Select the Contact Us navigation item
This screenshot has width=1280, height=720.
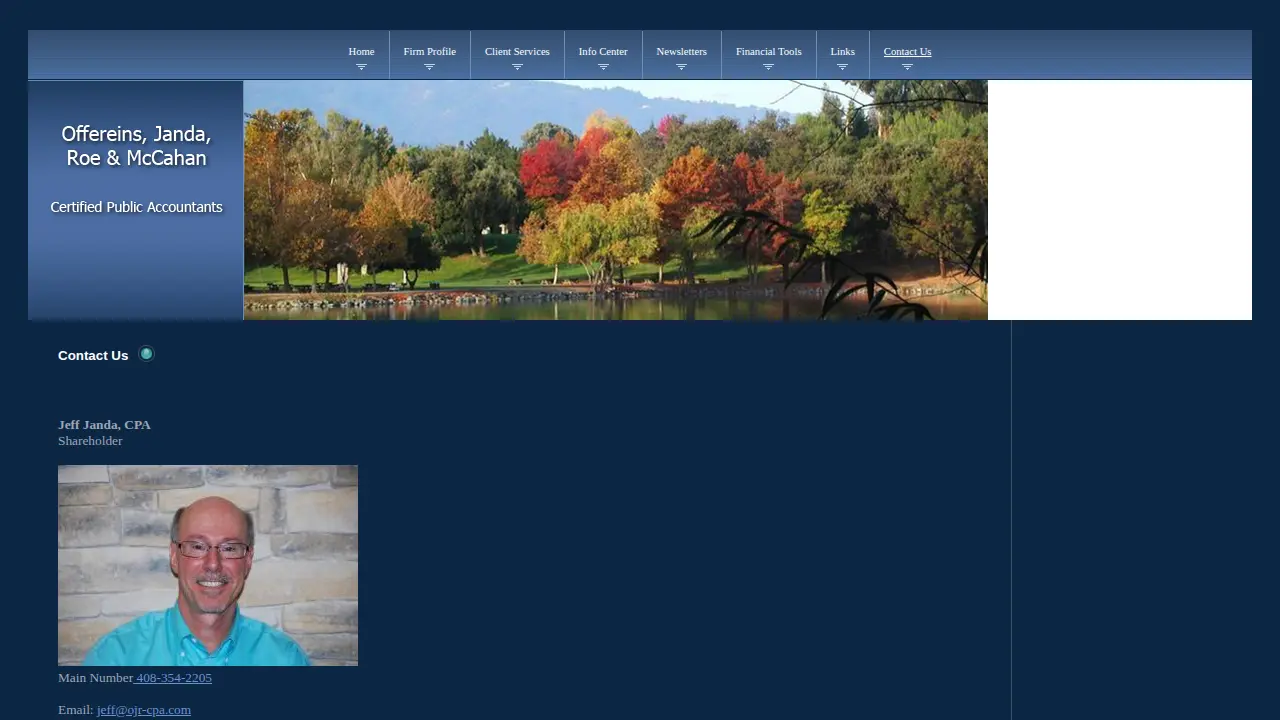tap(907, 52)
